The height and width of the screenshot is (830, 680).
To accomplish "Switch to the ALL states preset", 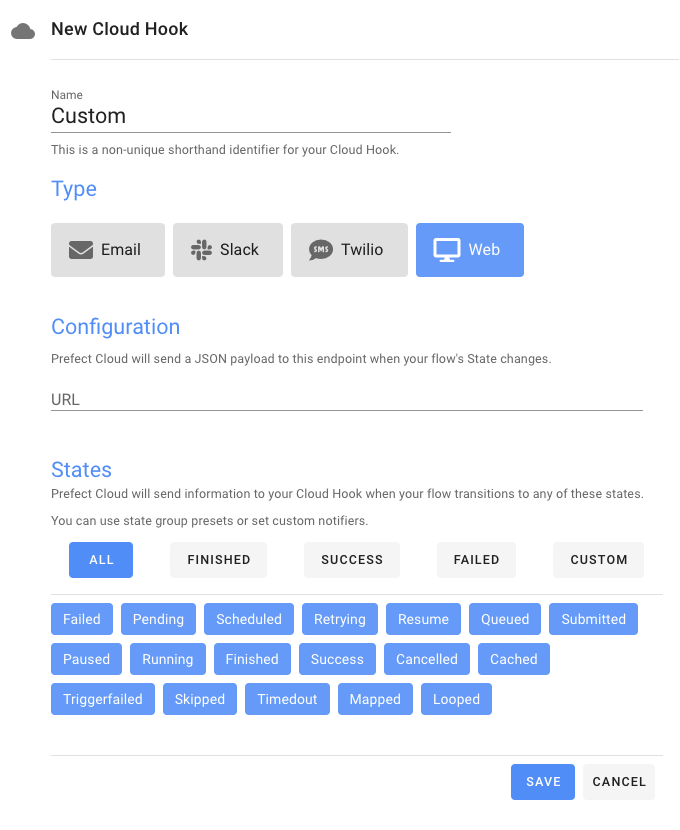I will coord(101,560).
